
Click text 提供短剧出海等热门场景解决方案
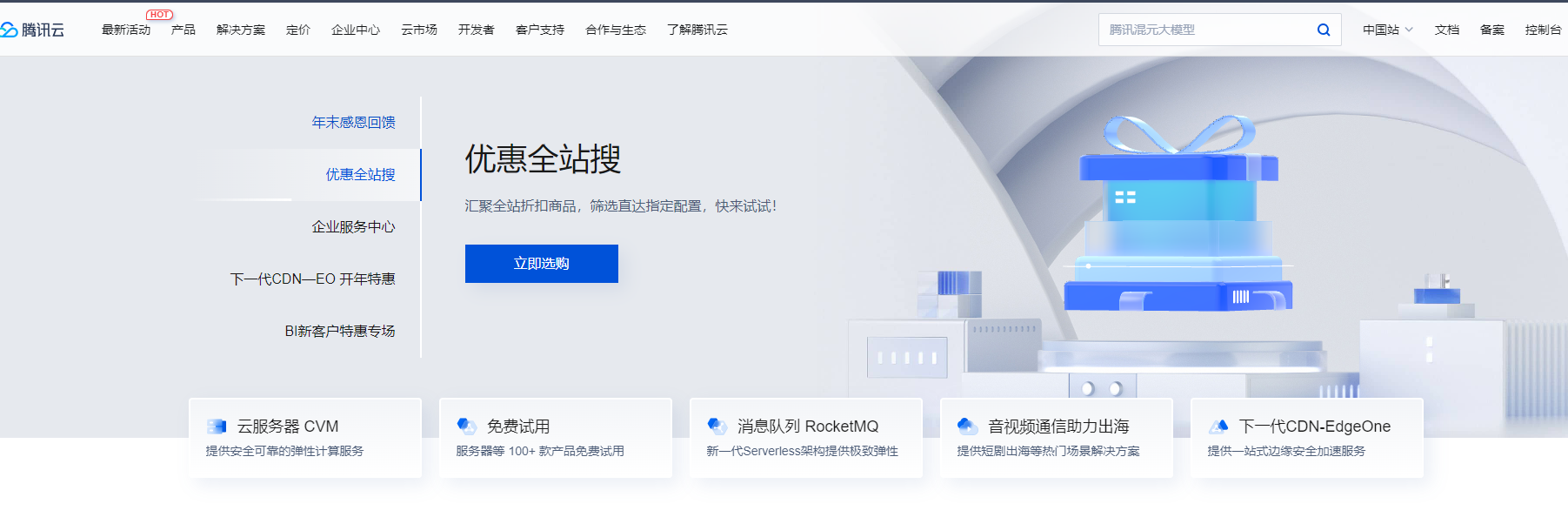pyautogui.click(x=1048, y=451)
